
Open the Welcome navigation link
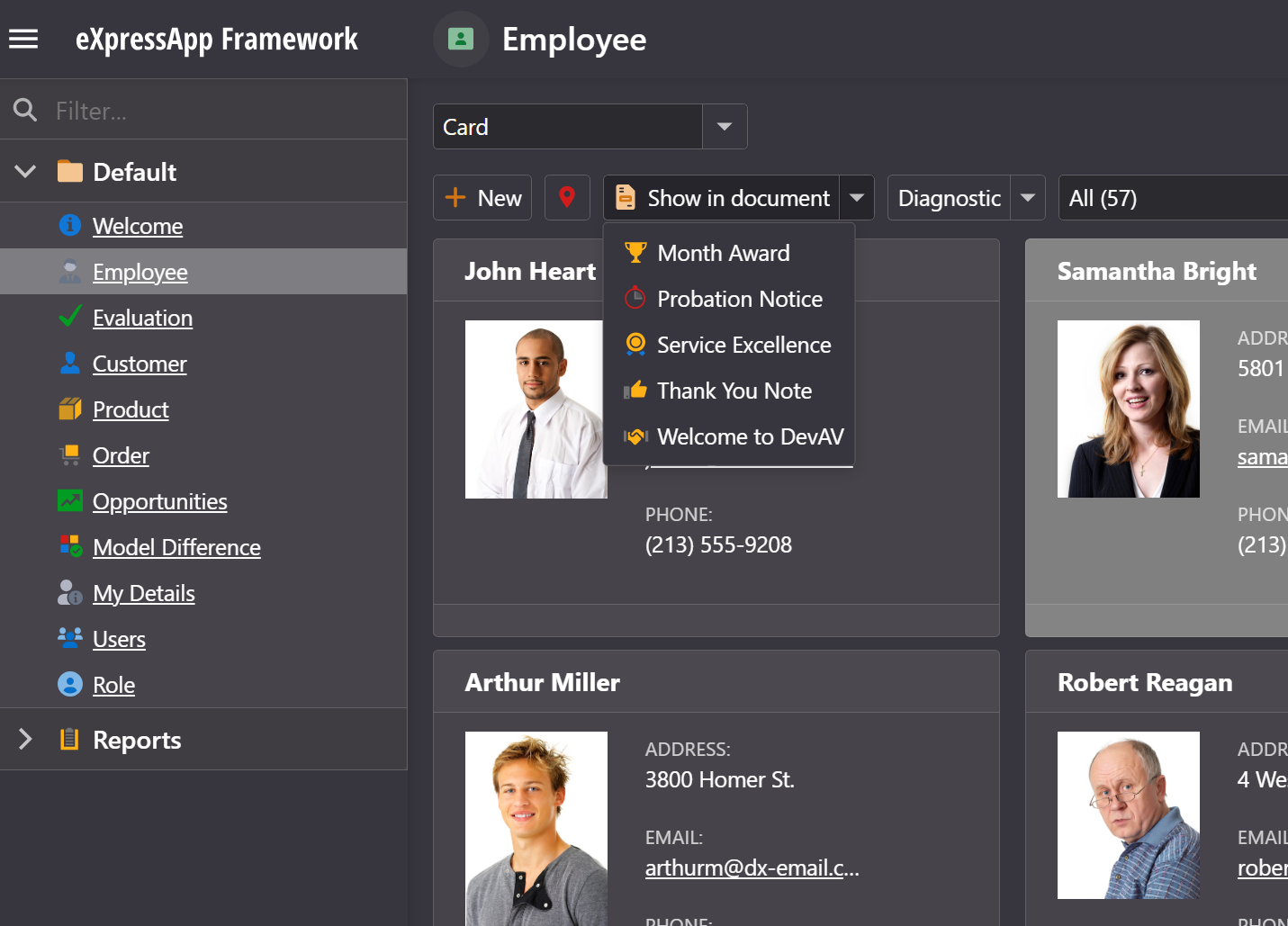point(138,226)
